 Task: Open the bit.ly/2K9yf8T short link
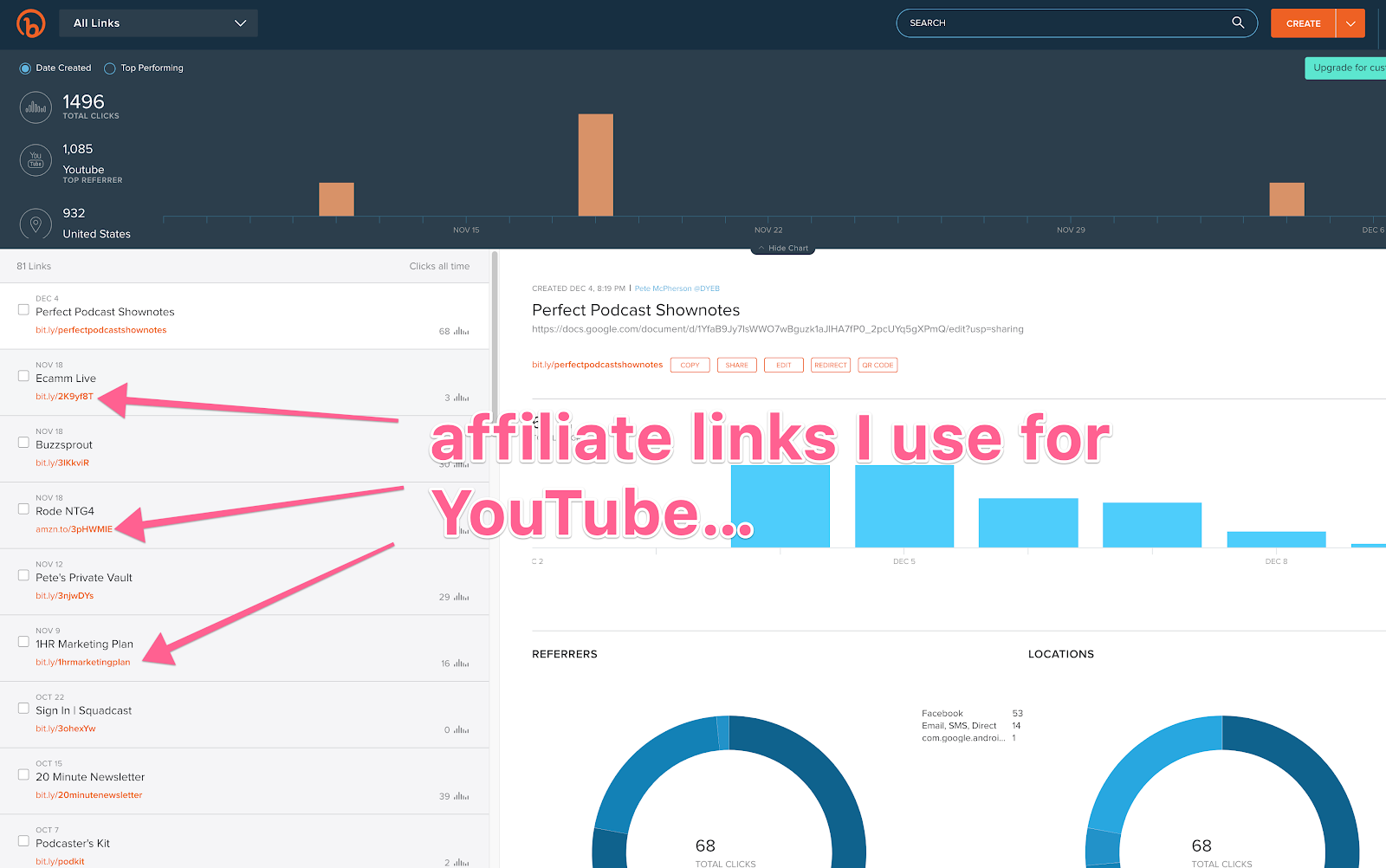point(64,397)
